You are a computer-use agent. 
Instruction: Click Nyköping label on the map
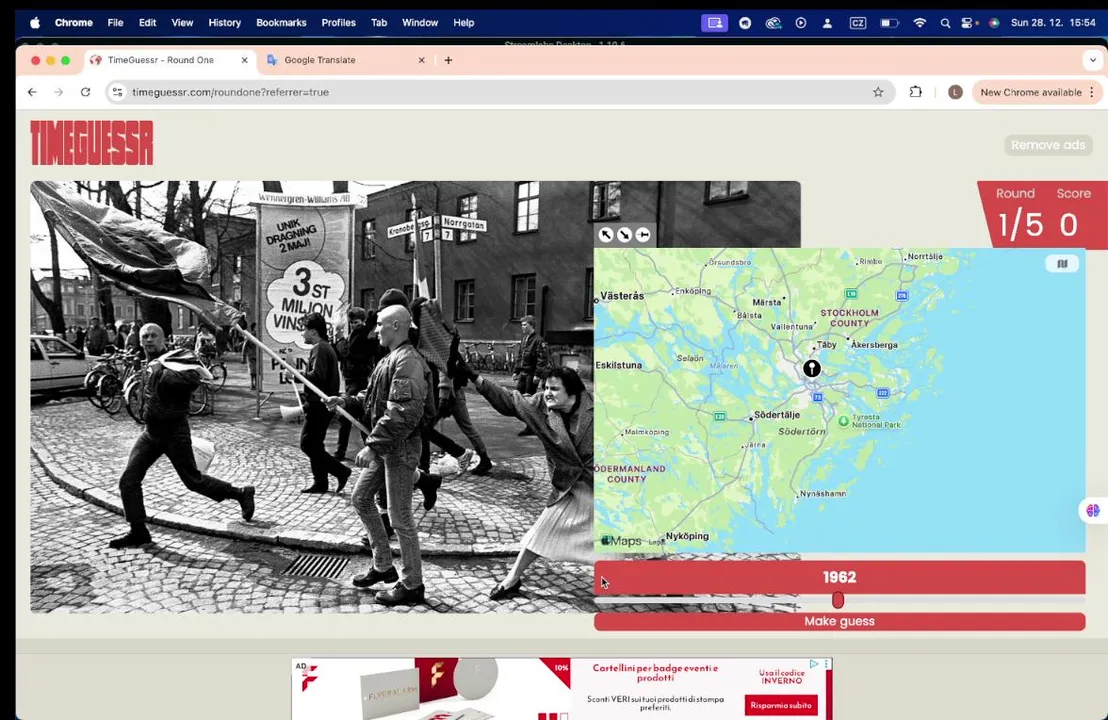click(x=687, y=536)
